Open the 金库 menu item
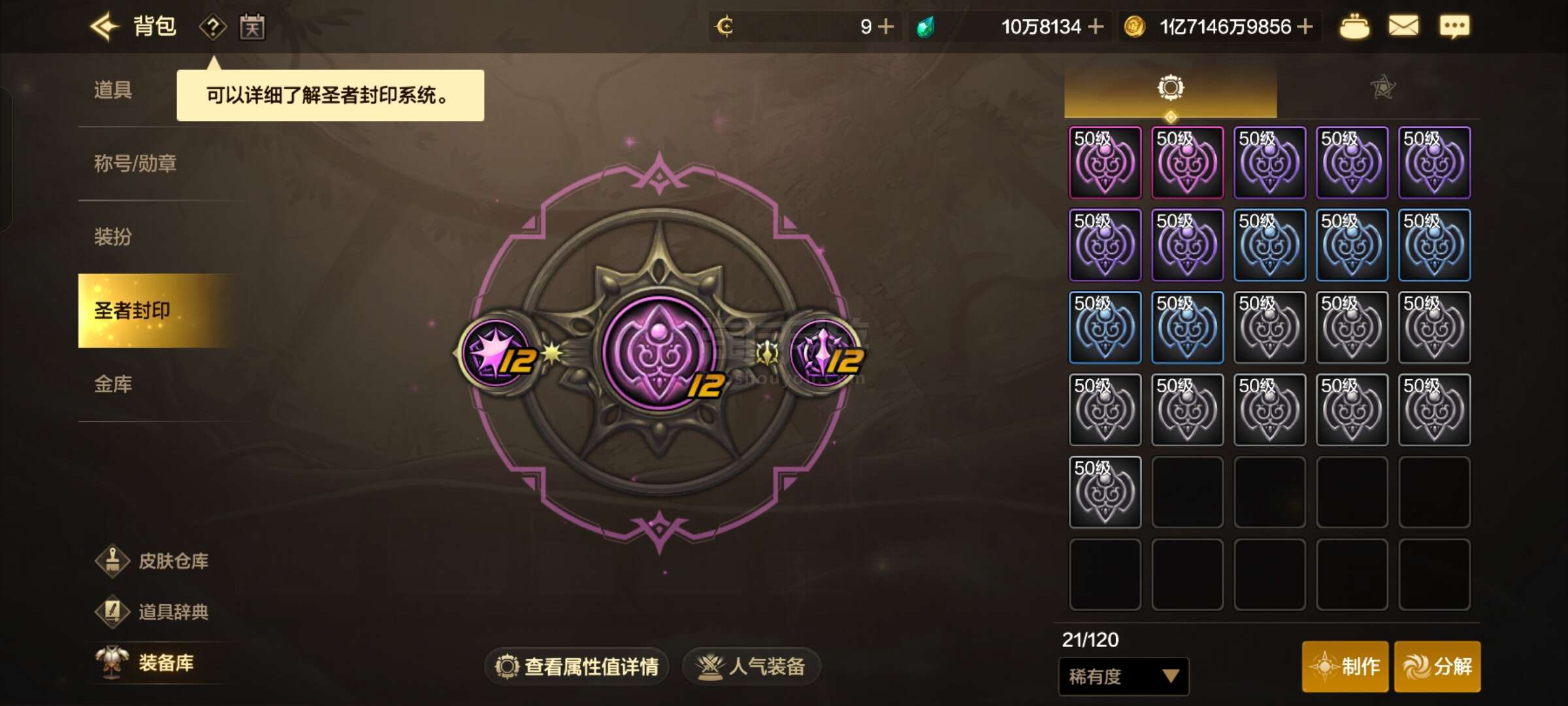 pyautogui.click(x=113, y=384)
